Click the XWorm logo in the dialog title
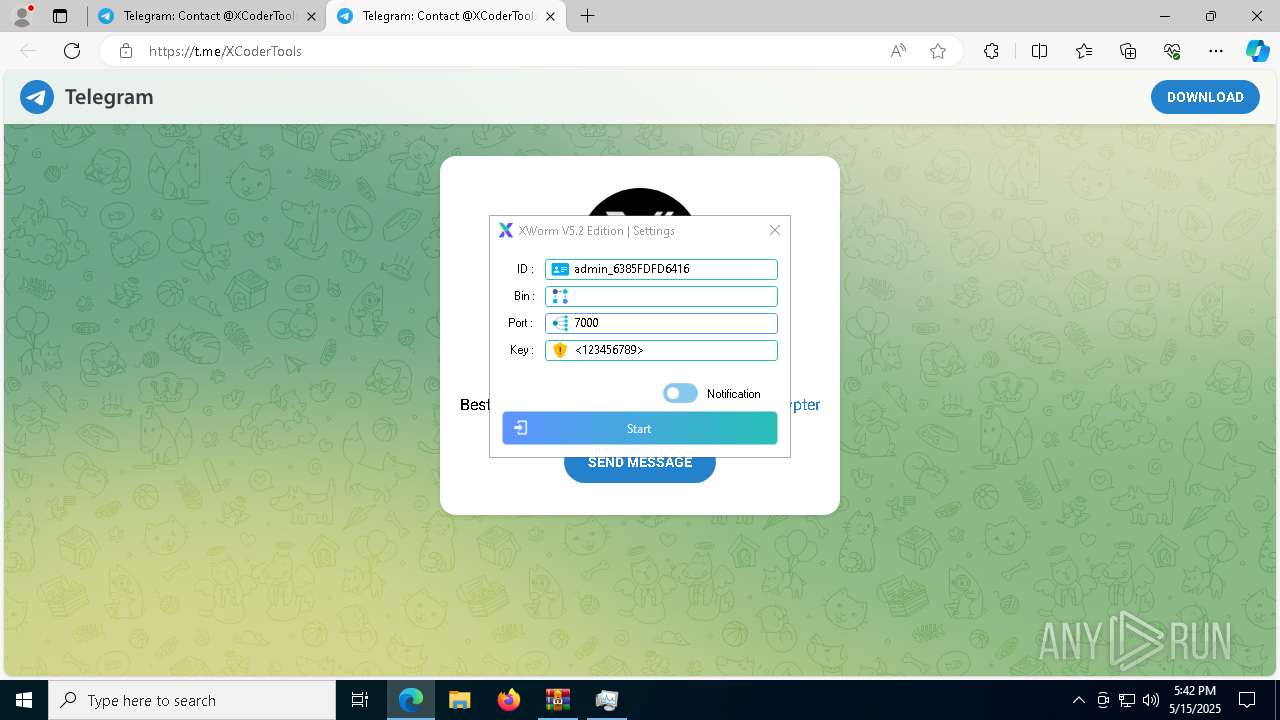Screen dimensions: 1280x720 (x=506, y=231)
